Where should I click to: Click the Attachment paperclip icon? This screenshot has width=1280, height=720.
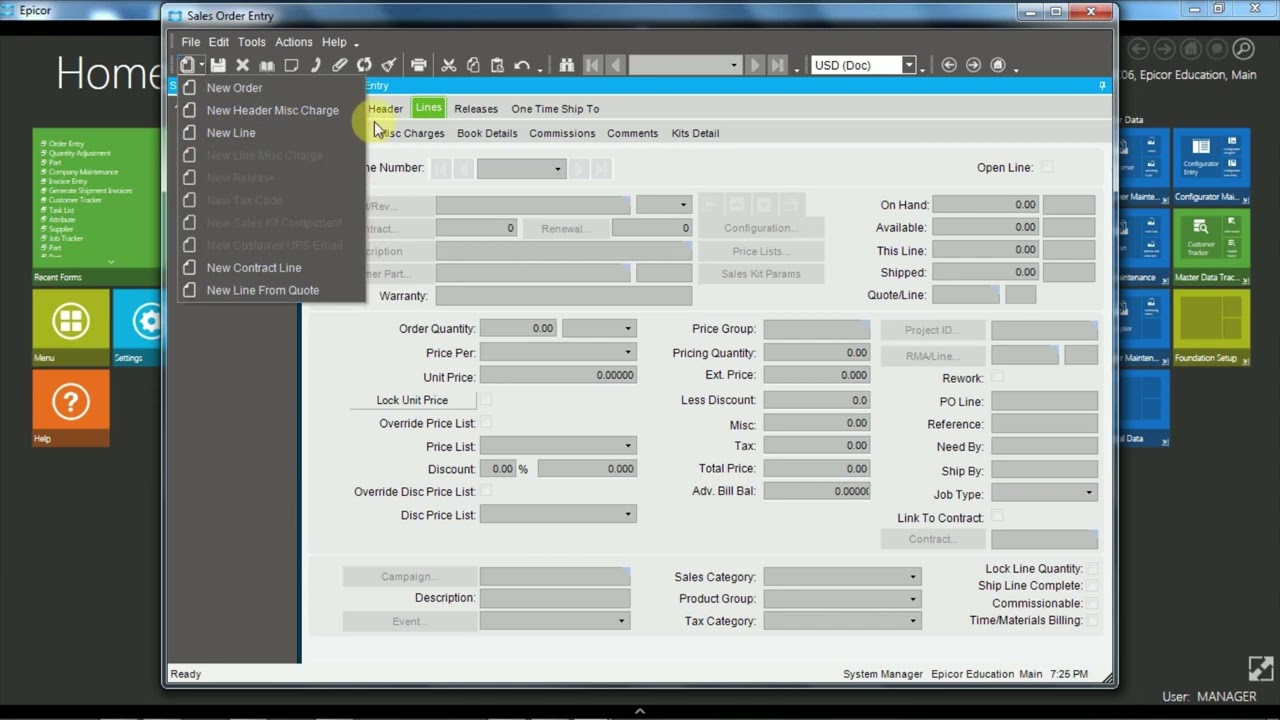coord(340,65)
